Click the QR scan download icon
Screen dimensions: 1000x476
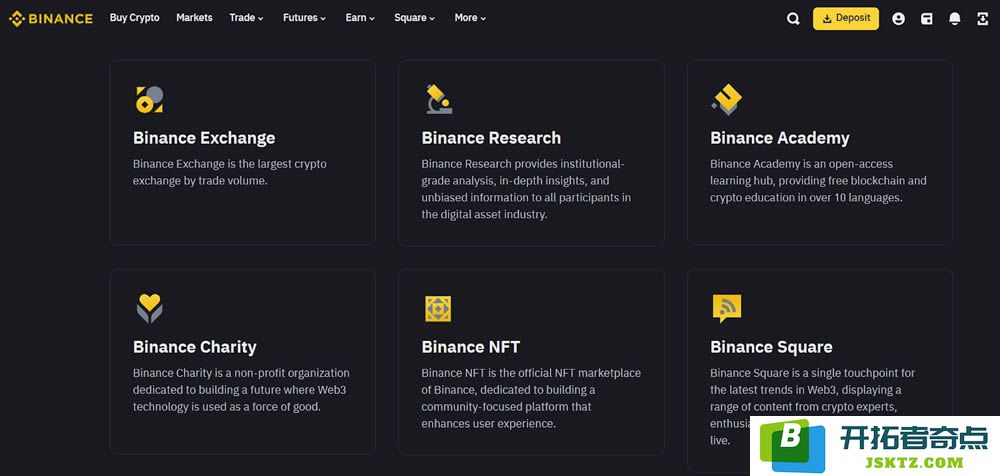point(983,19)
